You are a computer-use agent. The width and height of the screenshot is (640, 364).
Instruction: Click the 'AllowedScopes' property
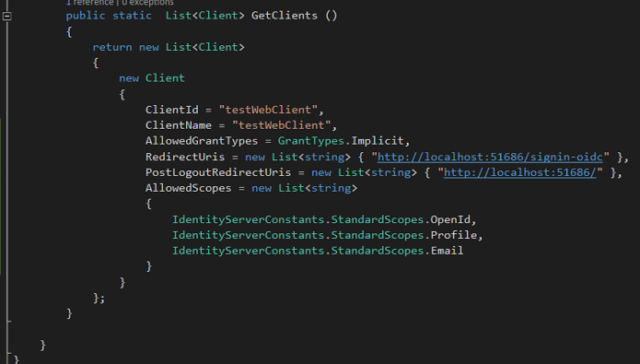click(x=188, y=188)
